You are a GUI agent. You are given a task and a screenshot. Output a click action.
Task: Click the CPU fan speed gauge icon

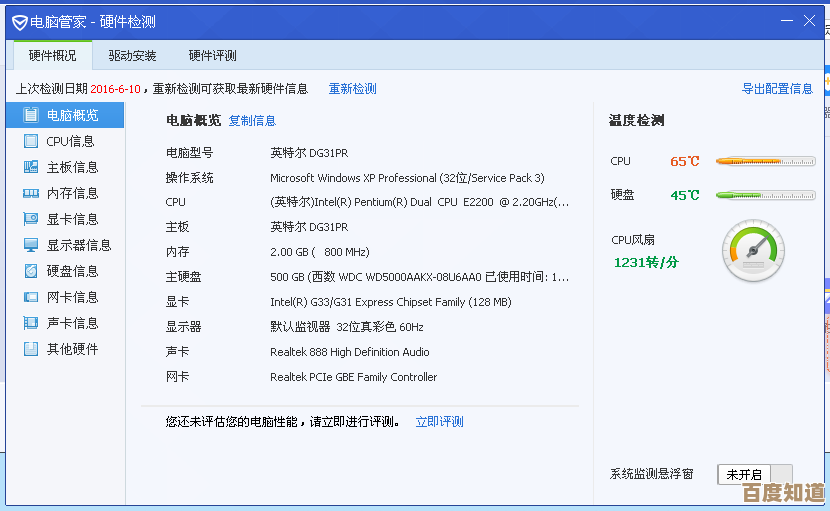pos(753,251)
